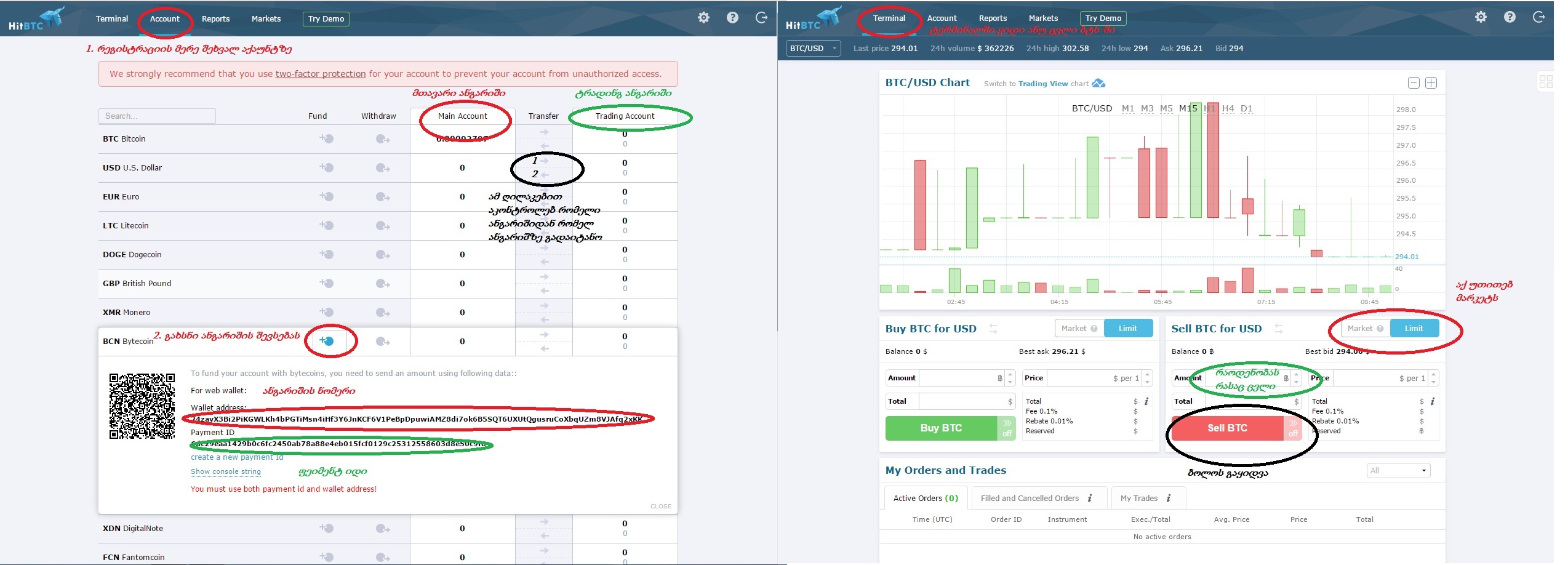
Task: Click Show console string link
Action: point(225,471)
